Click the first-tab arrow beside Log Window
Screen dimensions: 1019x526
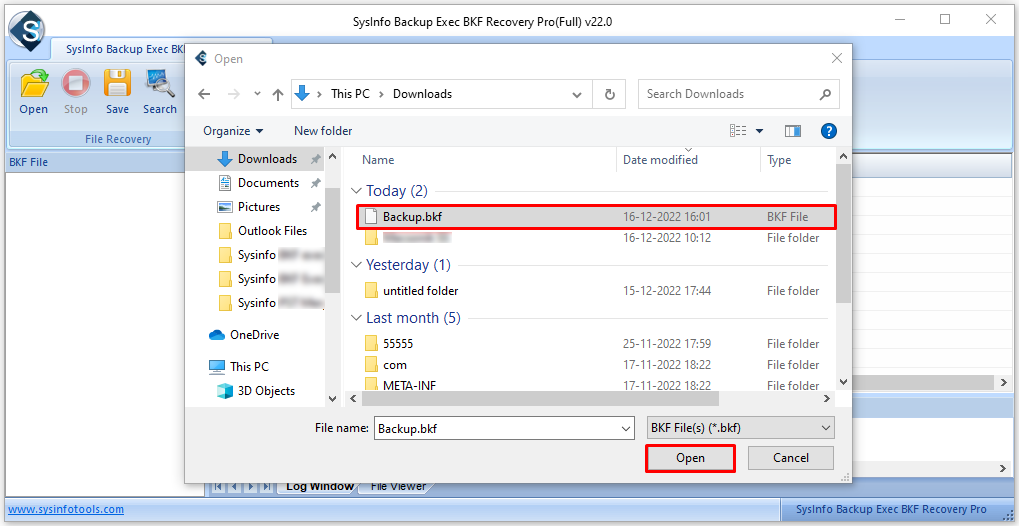click(218, 486)
